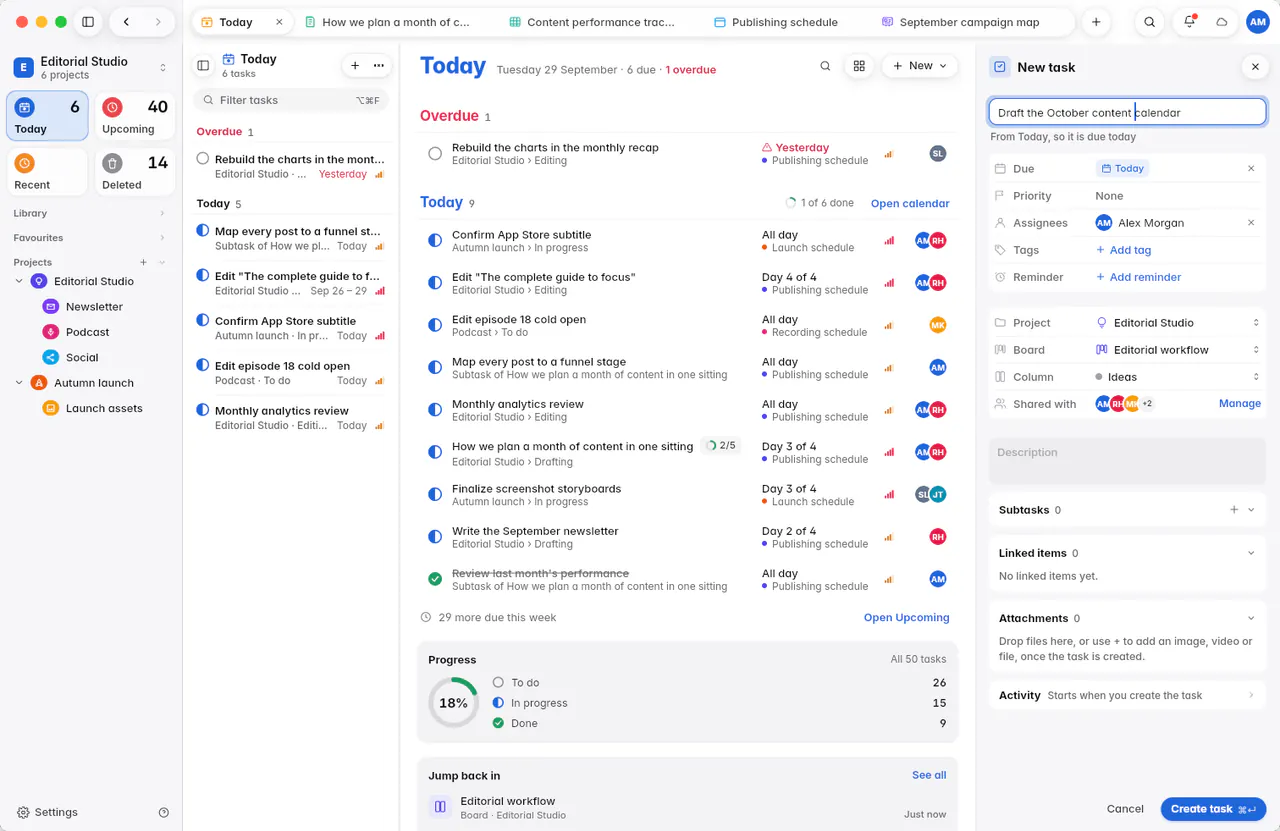Add a task with the Today list plus icon
The height and width of the screenshot is (831, 1280).
click(x=355, y=66)
